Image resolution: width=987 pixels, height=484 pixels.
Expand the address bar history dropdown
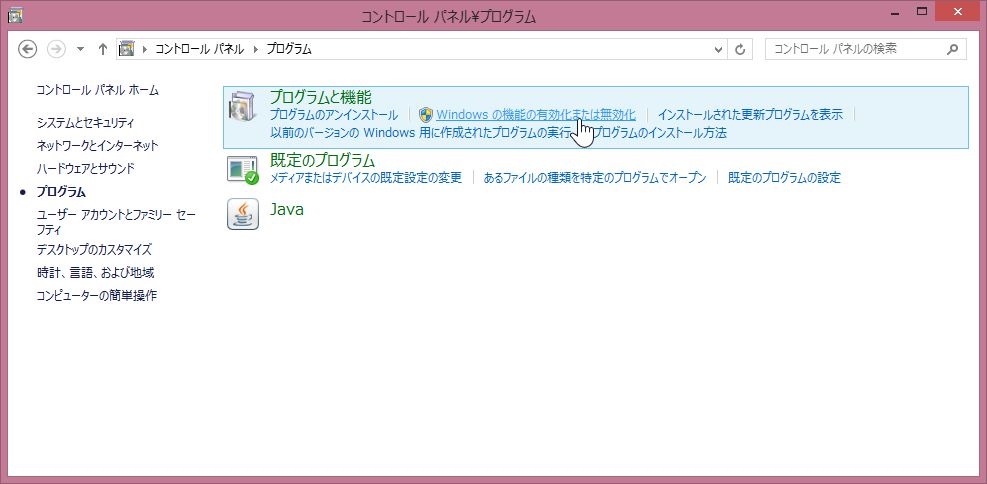pos(718,49)
